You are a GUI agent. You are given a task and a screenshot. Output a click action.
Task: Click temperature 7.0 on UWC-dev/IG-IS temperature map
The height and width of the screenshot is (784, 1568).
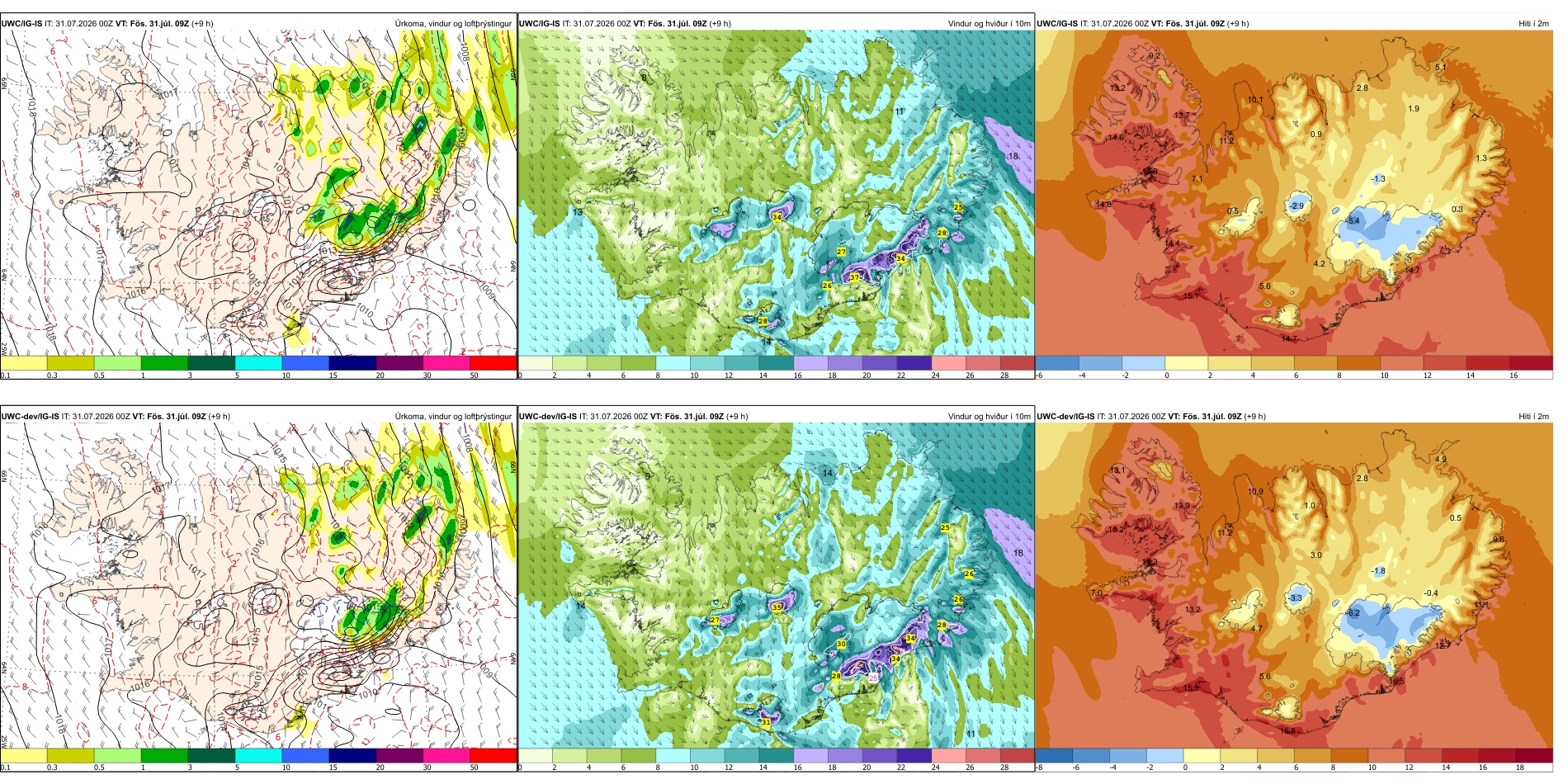click(1096, 593)
